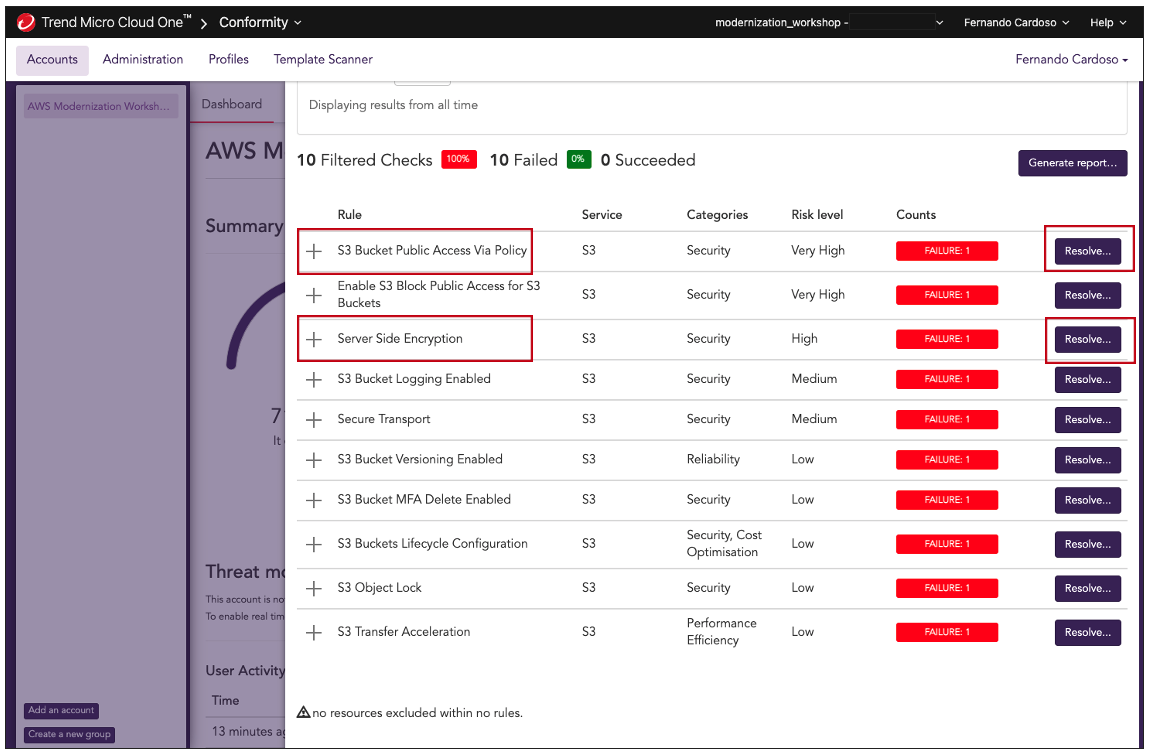Click the Counts column header

916,215
